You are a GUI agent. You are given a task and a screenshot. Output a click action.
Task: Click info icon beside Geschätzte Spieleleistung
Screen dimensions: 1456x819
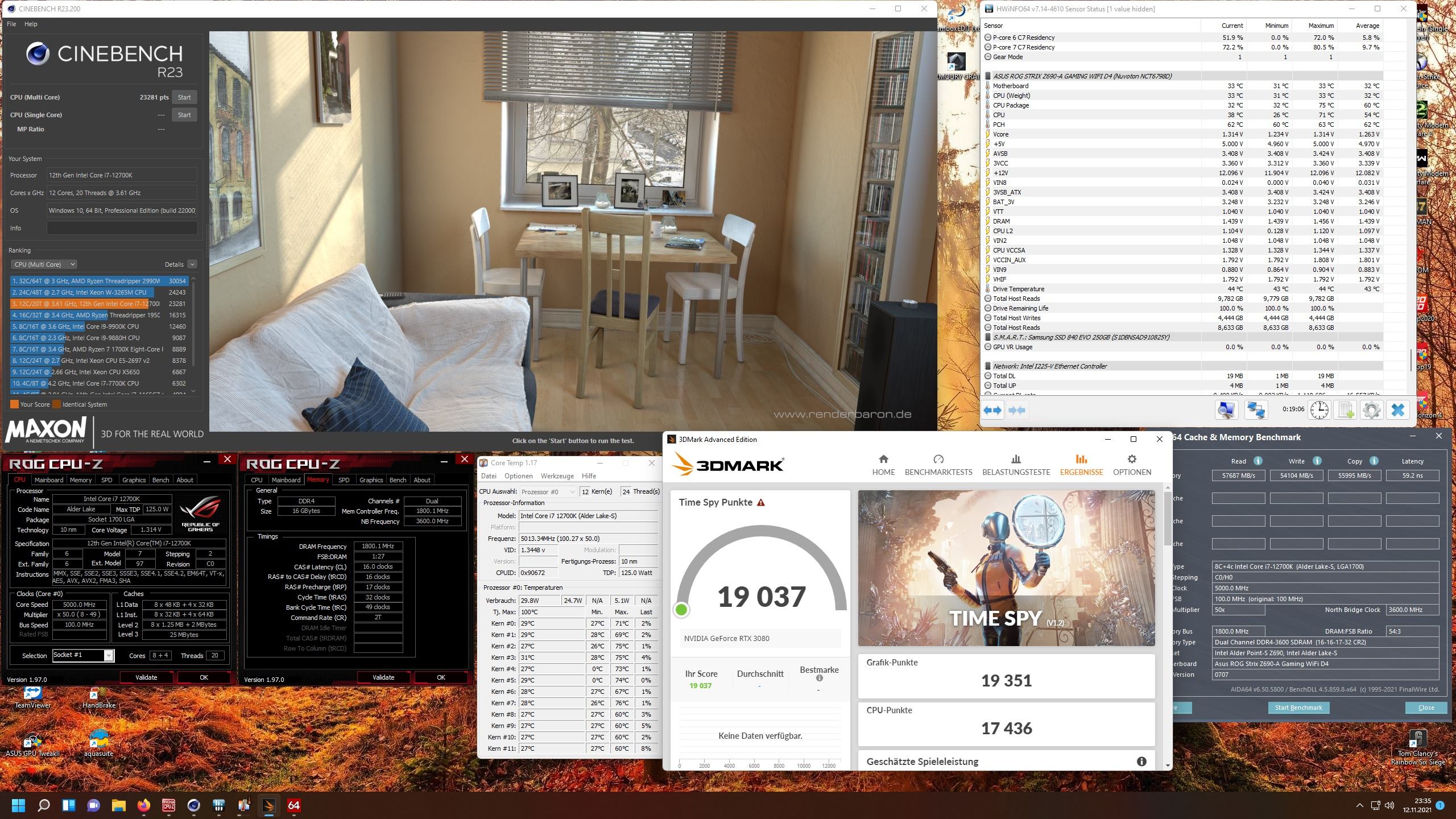1141,762
